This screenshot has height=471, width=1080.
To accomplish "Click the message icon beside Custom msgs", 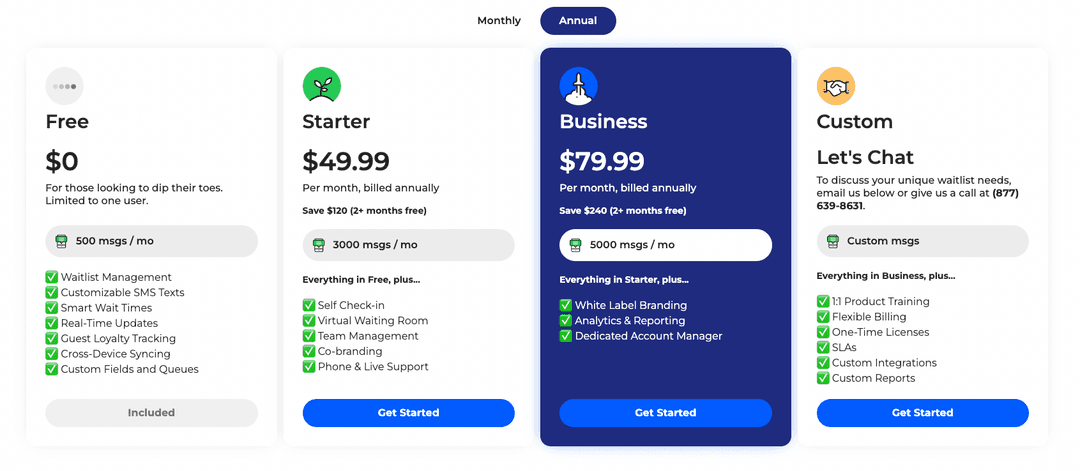I will (x=833, y=241).
